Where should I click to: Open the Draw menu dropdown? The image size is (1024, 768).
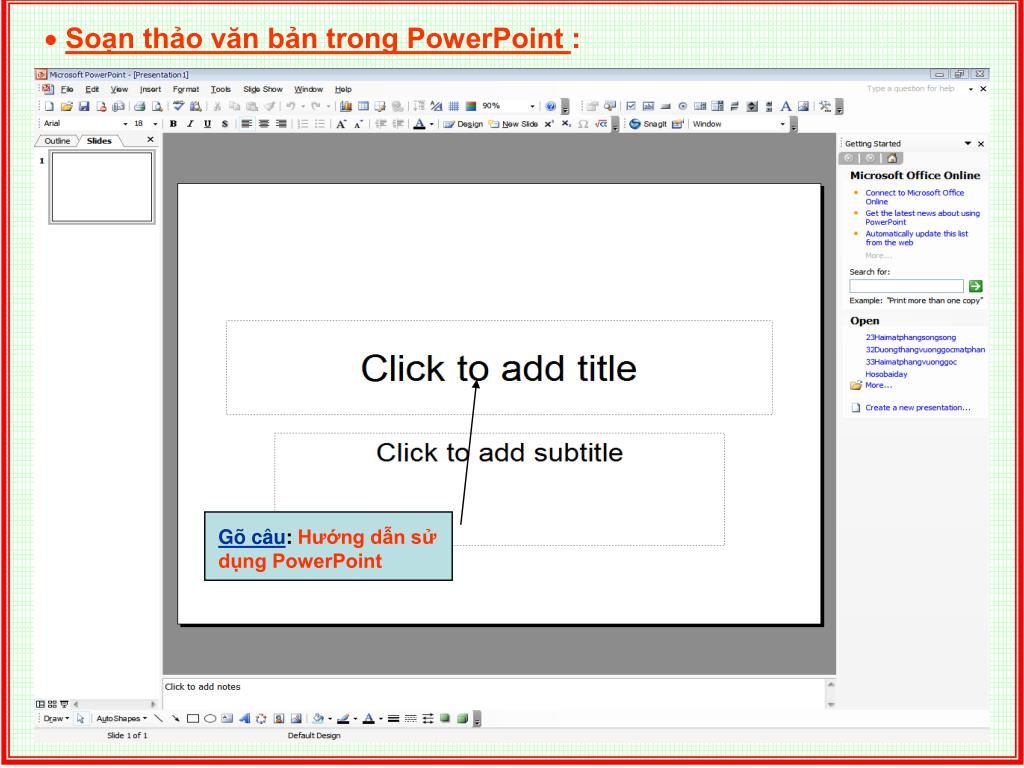click(x=56, y=718)
